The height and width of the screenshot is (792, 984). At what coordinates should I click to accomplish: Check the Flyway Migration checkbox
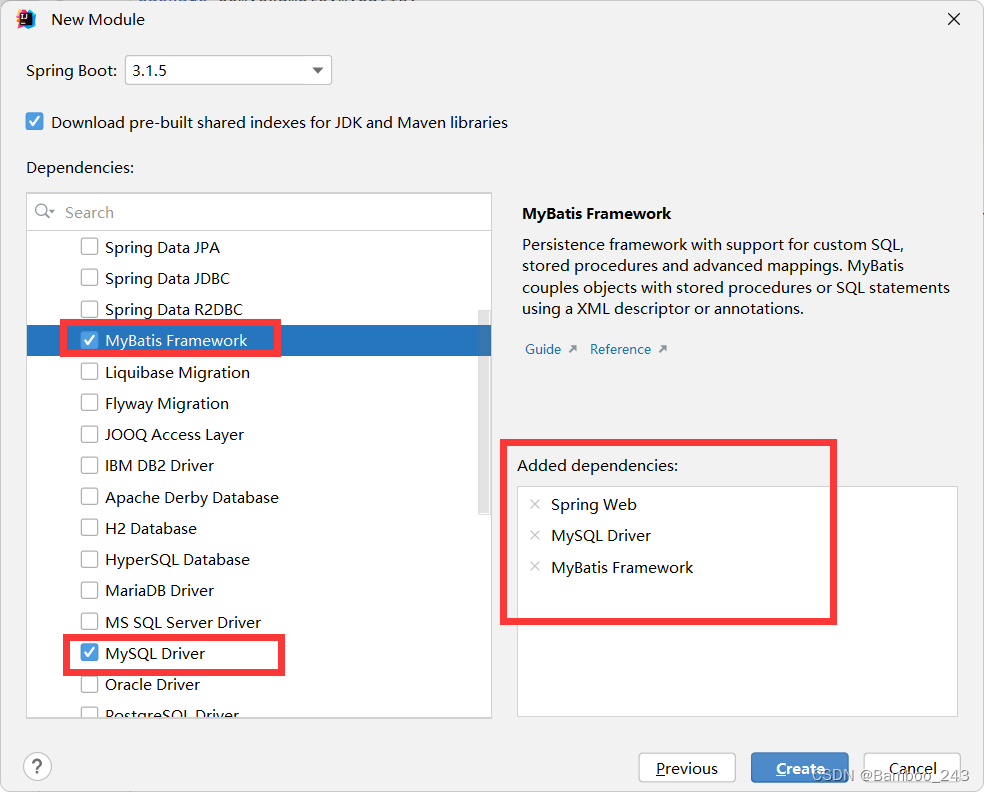(x=89, y=402)
